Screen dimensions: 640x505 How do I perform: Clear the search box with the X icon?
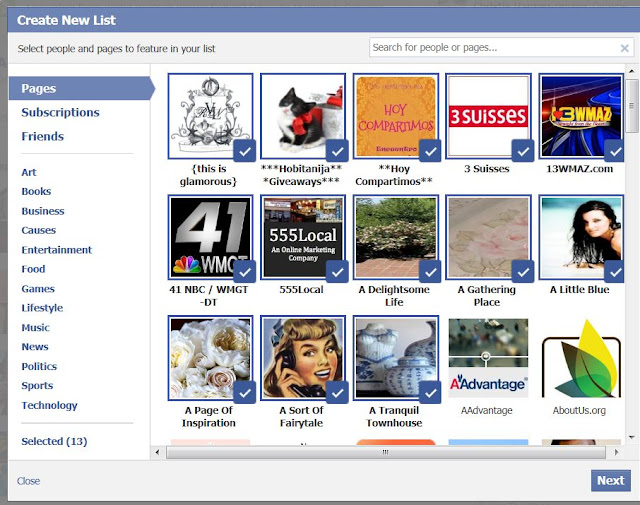pyautogui.click(x=624, y=48)
